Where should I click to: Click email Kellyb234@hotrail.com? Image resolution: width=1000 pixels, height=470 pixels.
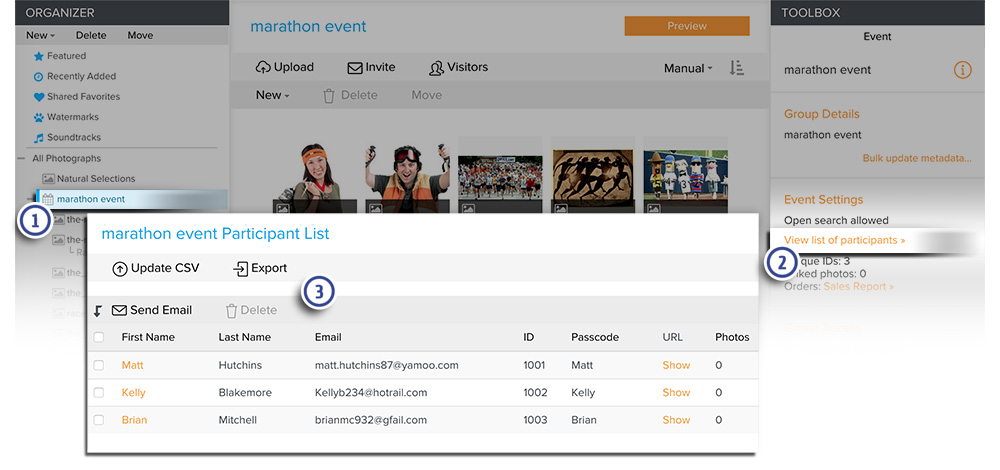tap(371, 393)
